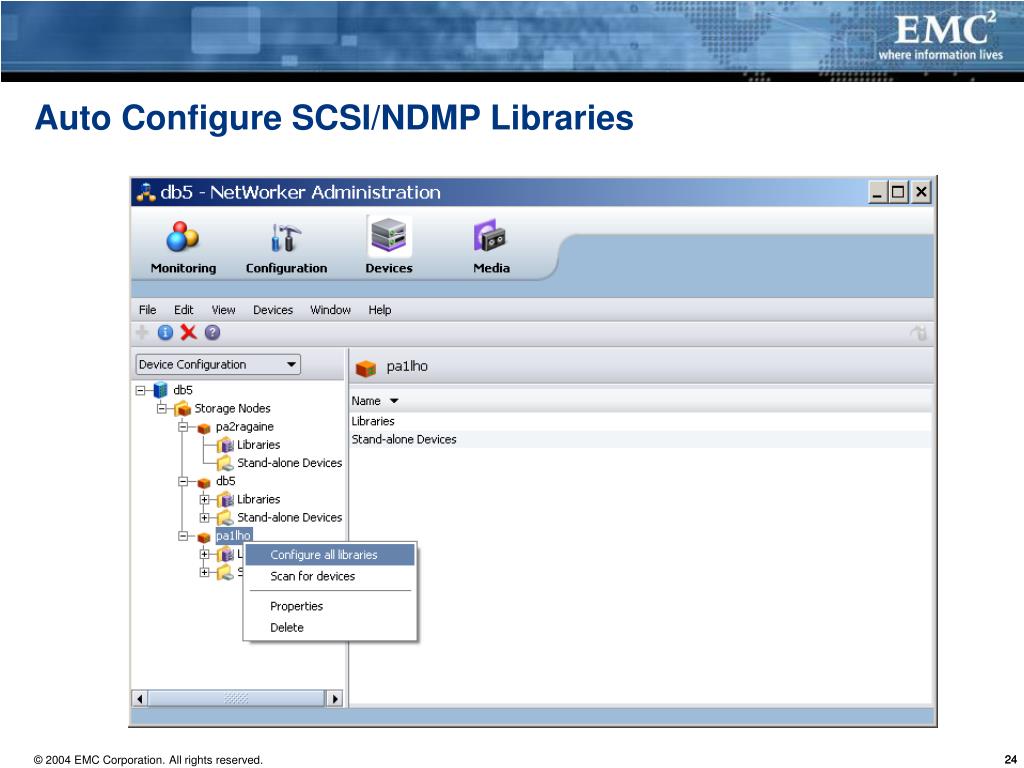Screen dimensions: 1024x768
Task: Open the Help menu
Action: [379, 310]
